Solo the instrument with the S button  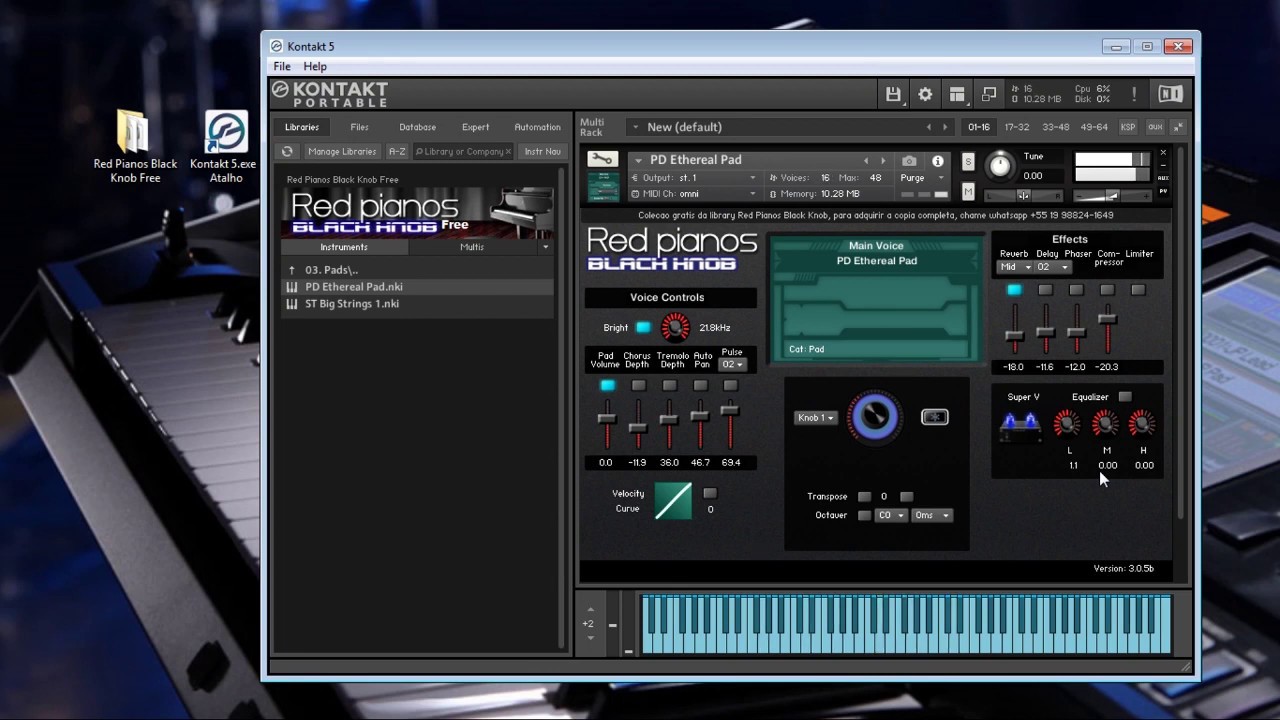pos(968,162)
